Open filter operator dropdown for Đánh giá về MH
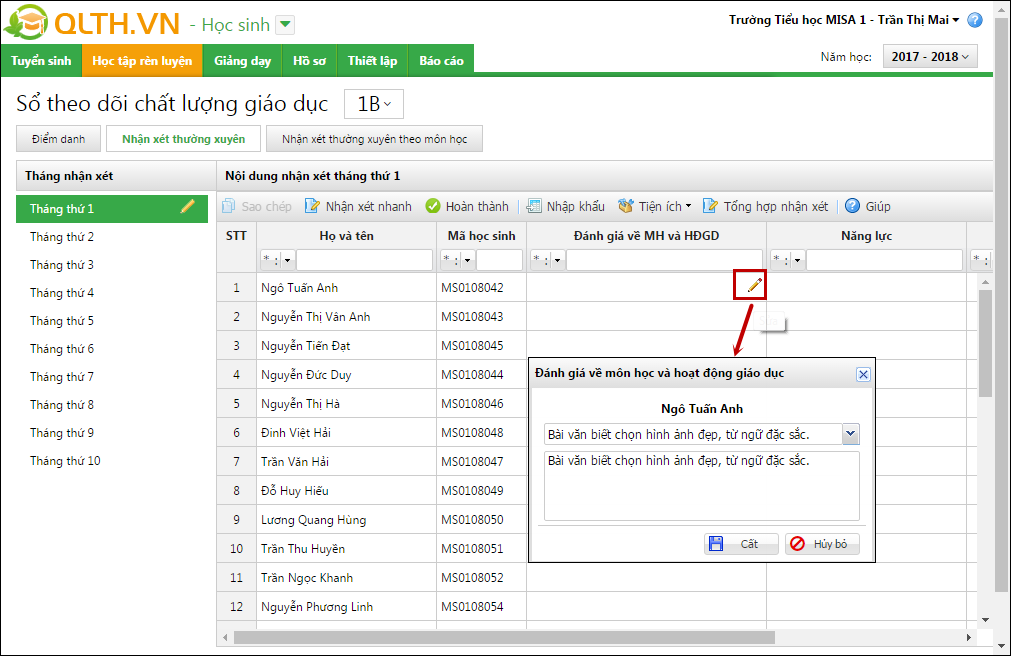This screenshot has width=1011, height=656. tap(558, 260)
